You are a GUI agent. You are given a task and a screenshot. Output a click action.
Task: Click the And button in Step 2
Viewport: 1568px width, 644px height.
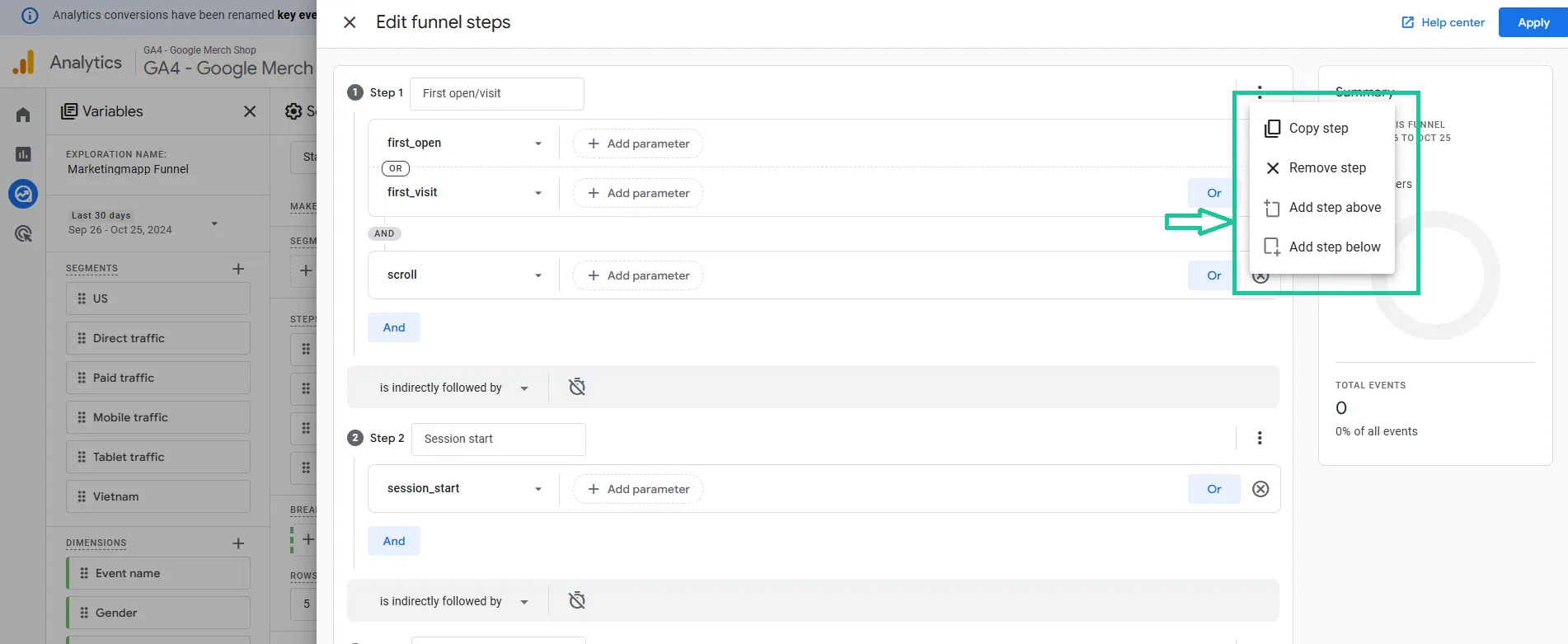(394, 541)
